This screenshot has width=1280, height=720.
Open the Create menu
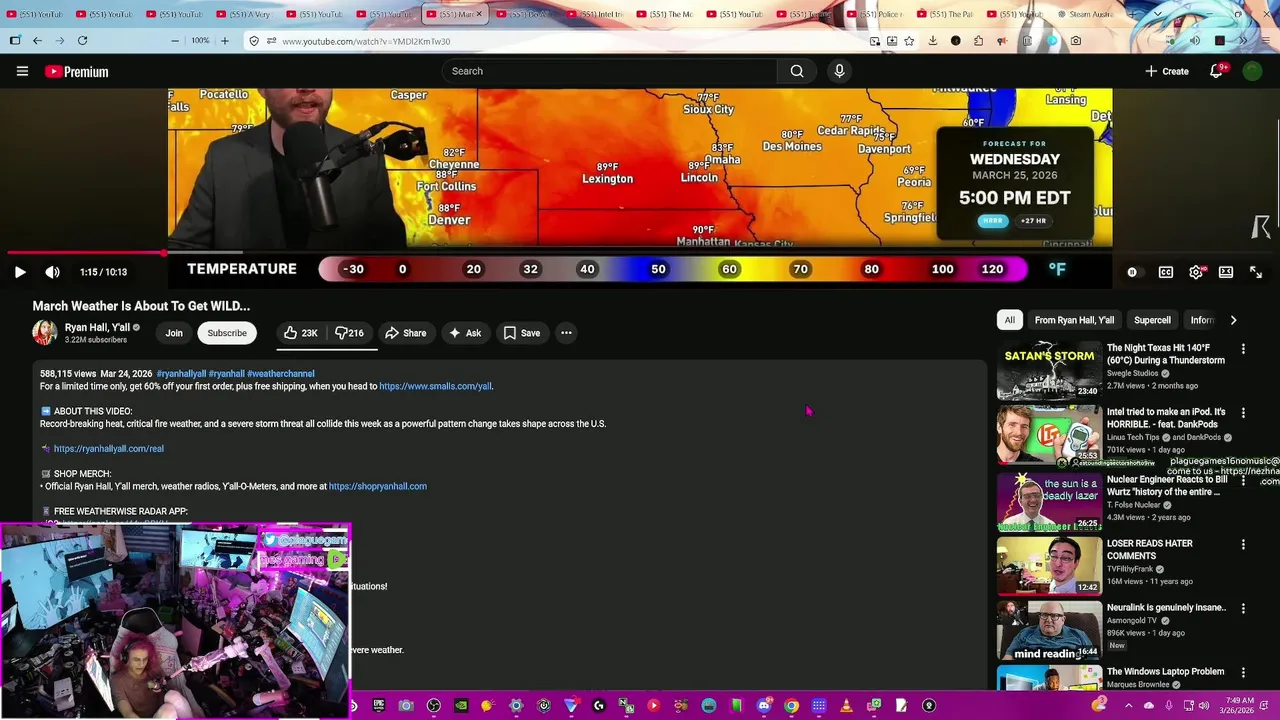(1167, 71)
